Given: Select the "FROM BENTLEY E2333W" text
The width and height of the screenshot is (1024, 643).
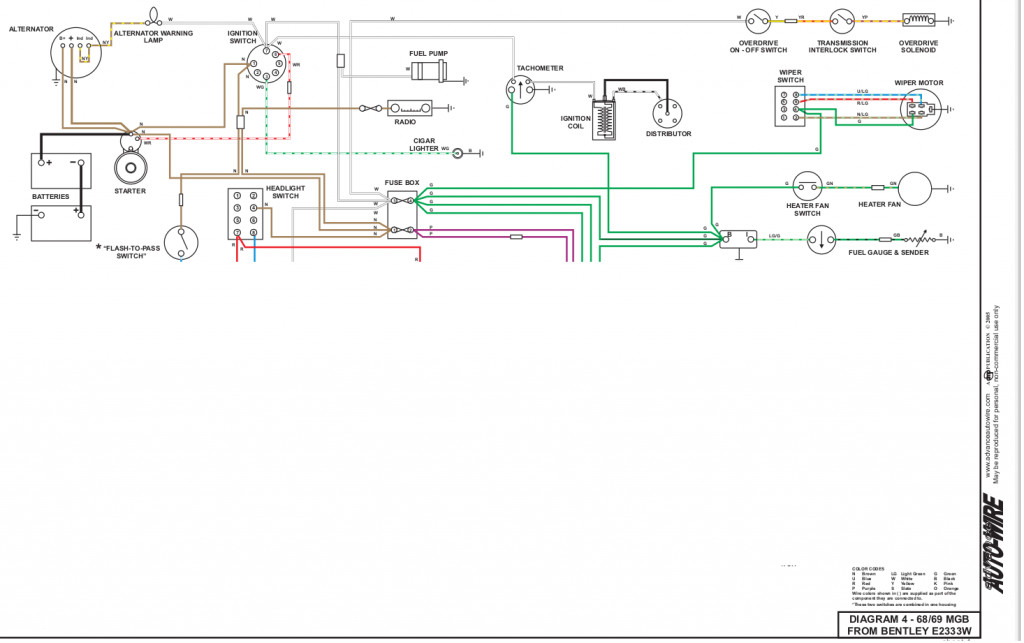Looking at the screenshot, I should (909, 631).
